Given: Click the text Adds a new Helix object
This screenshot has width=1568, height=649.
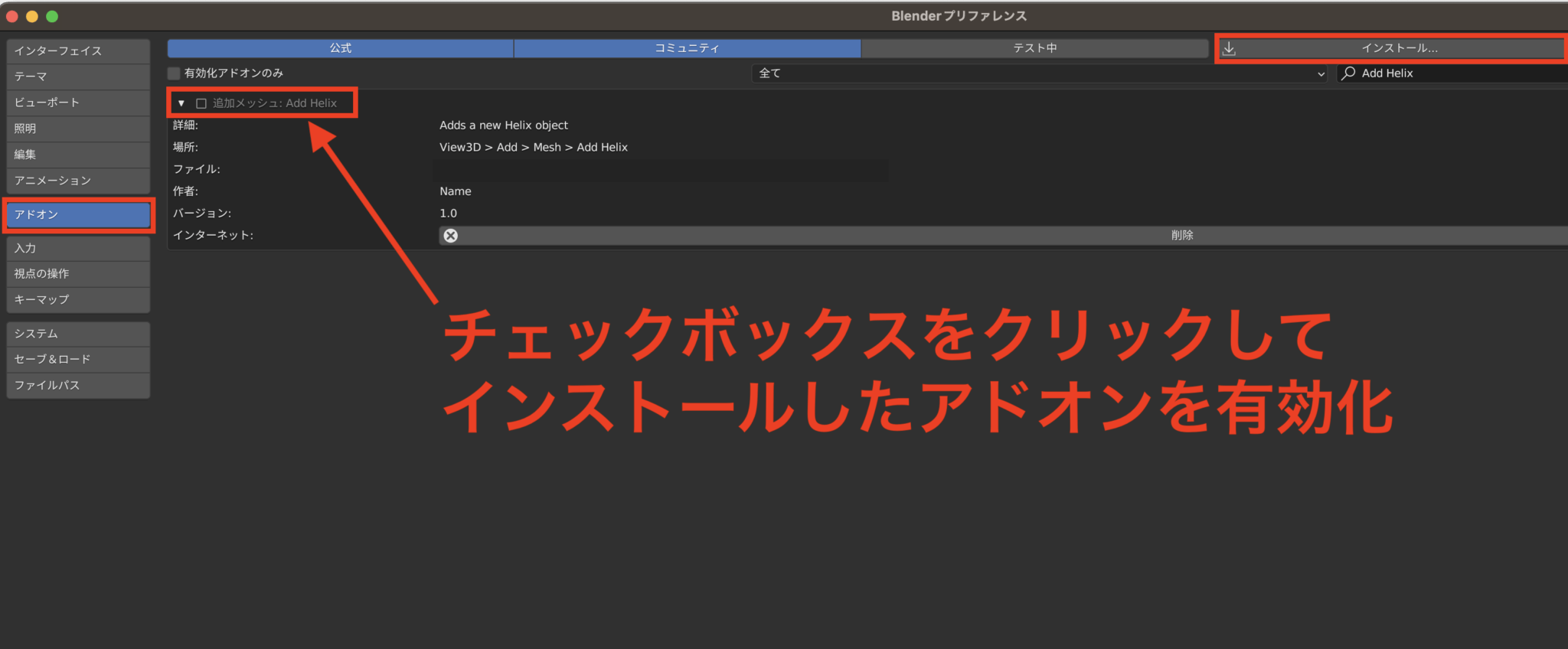Looking at the screenshot, I should [504, 126].
